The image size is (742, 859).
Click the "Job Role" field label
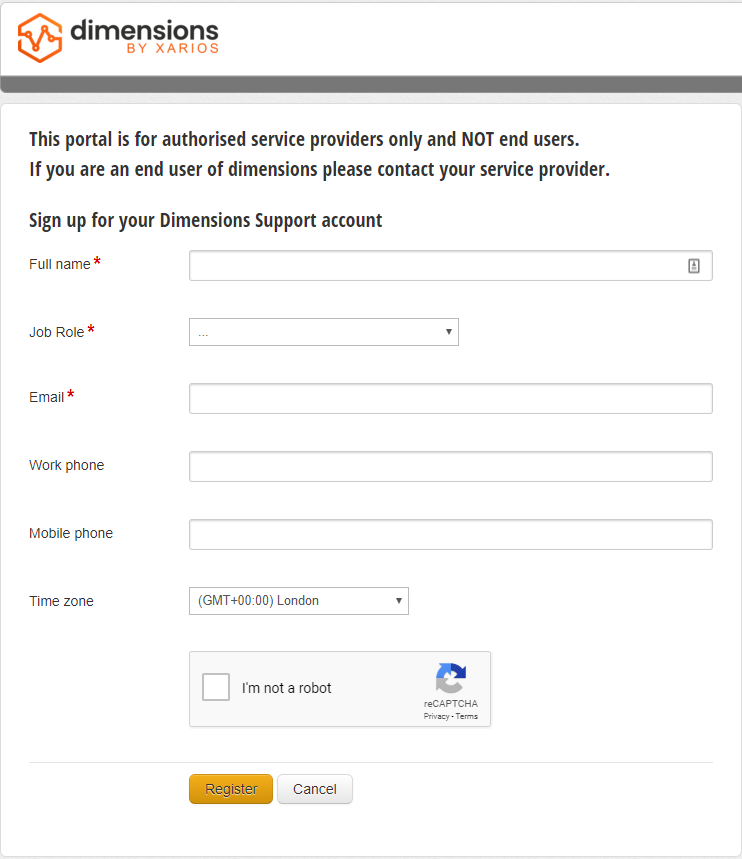[x=57, y=332]
